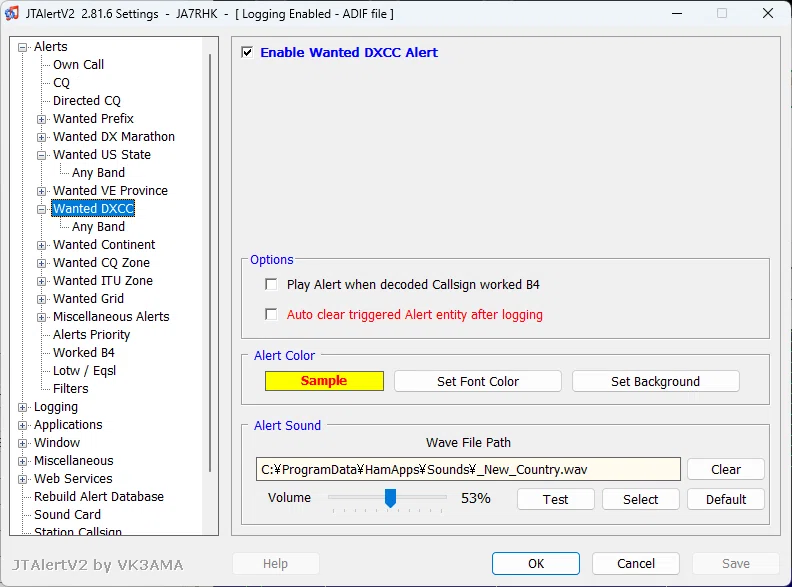Expand the Applications tree node

22,425
